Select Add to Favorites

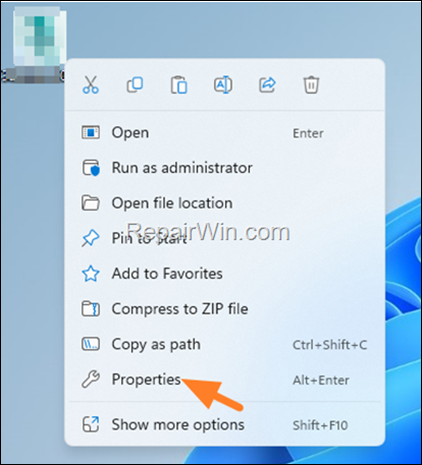[225, 274]
